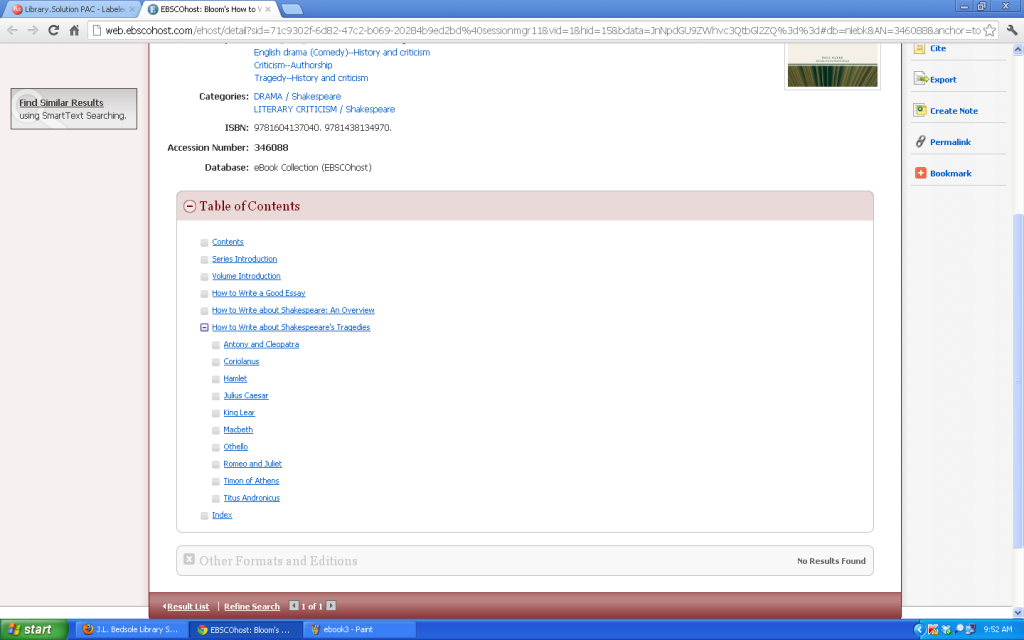Collapse How to Write about Shakespeare's Tragedies
Image resolution: width=1024 pixels, height=640 pixels.
(204, 327)
